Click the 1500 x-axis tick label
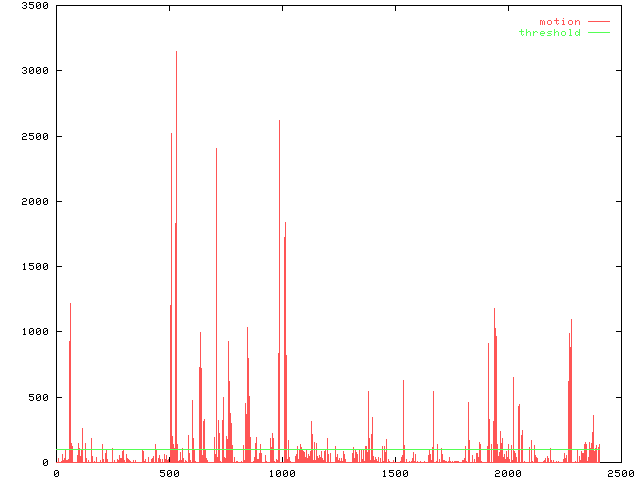Screen dimensions: 640x480 pos(394,473)
